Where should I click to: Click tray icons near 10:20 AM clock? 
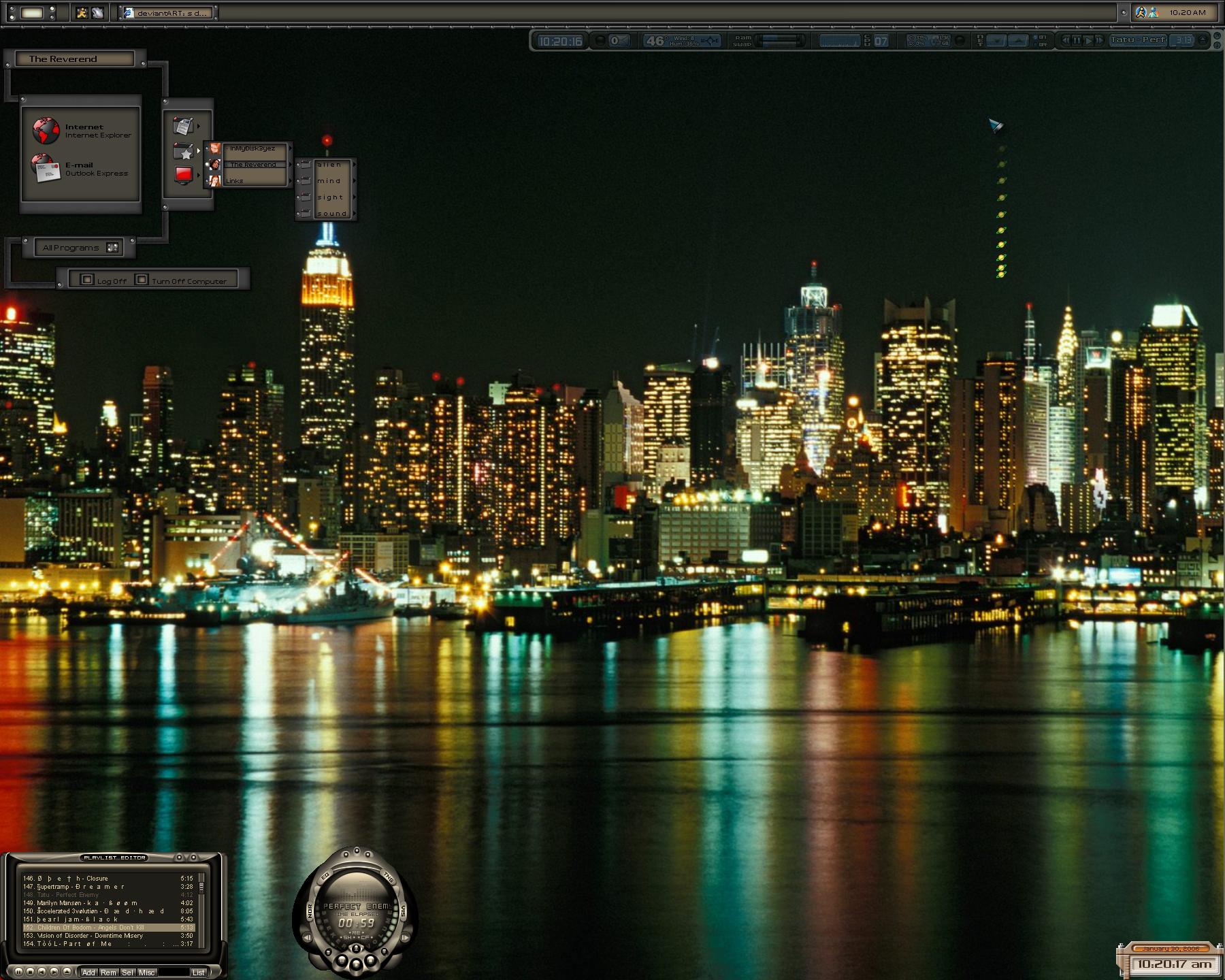(x=1147, y=12)
